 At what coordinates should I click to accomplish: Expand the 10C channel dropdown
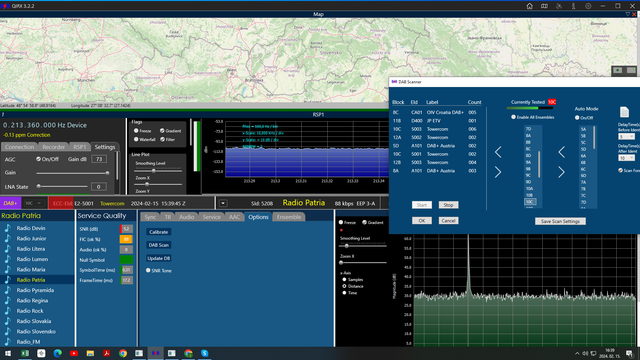pyautogui.click(x=33, y=203)
